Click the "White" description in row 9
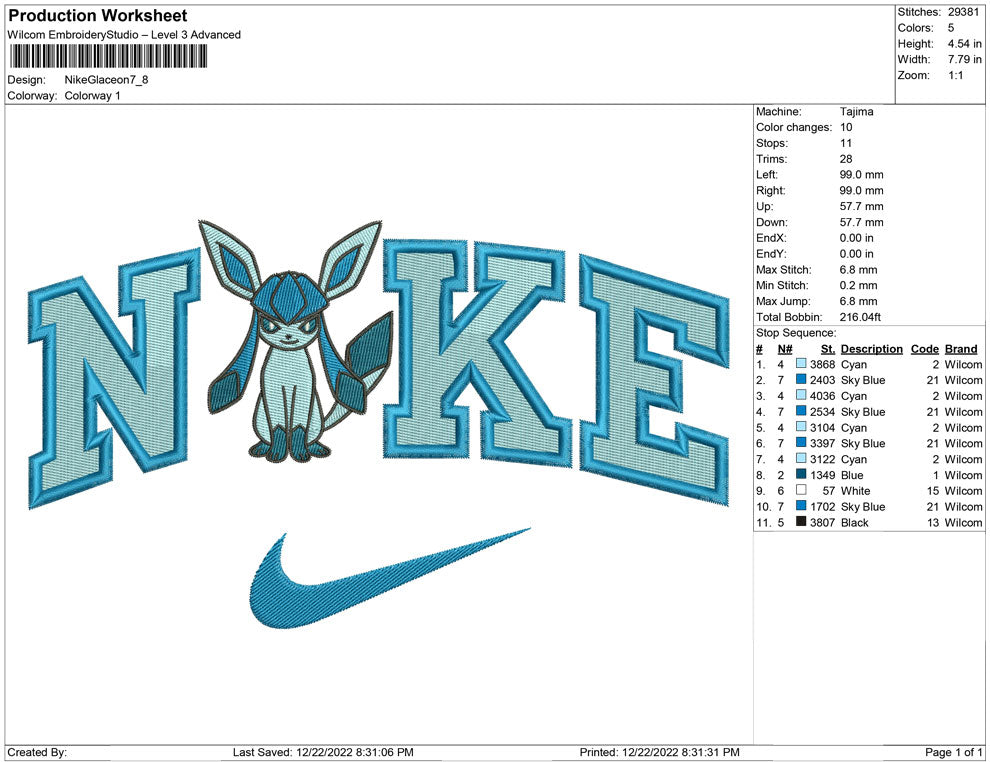This screenshot has width=990, height=762. [x=856, y=491]
